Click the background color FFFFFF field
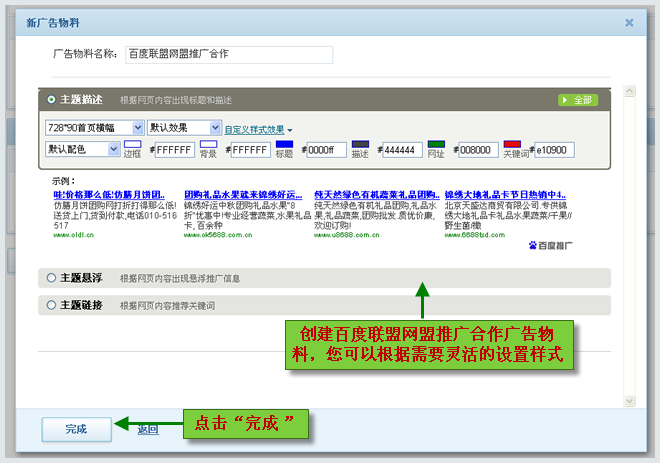Screen dimensions: 660x463 pos(250,150)
